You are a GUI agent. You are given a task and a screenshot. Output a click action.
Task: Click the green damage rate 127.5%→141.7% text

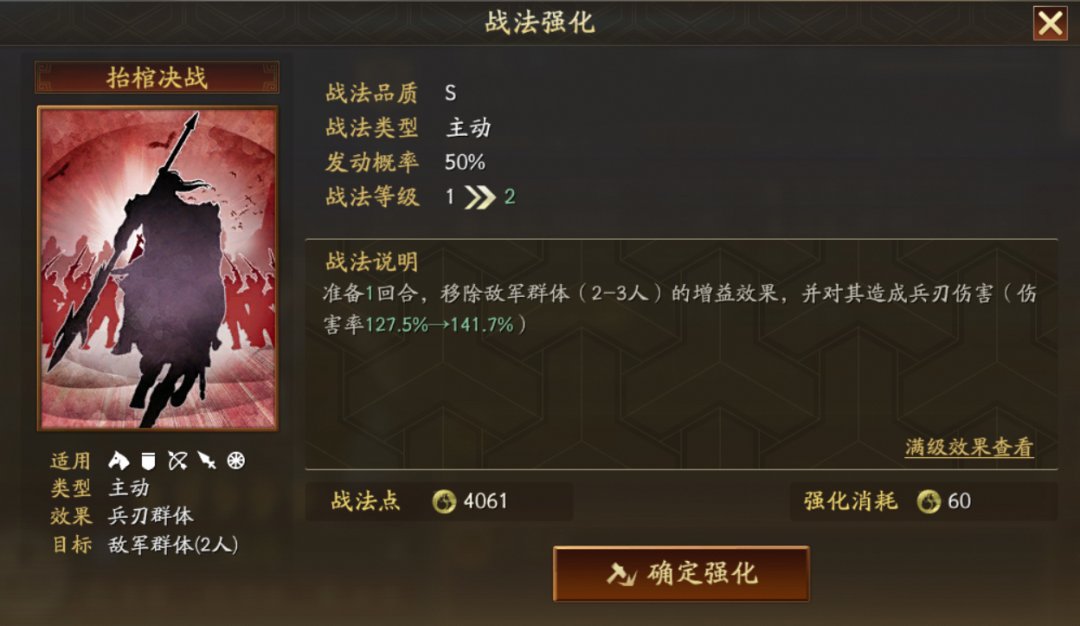(439, 324)
